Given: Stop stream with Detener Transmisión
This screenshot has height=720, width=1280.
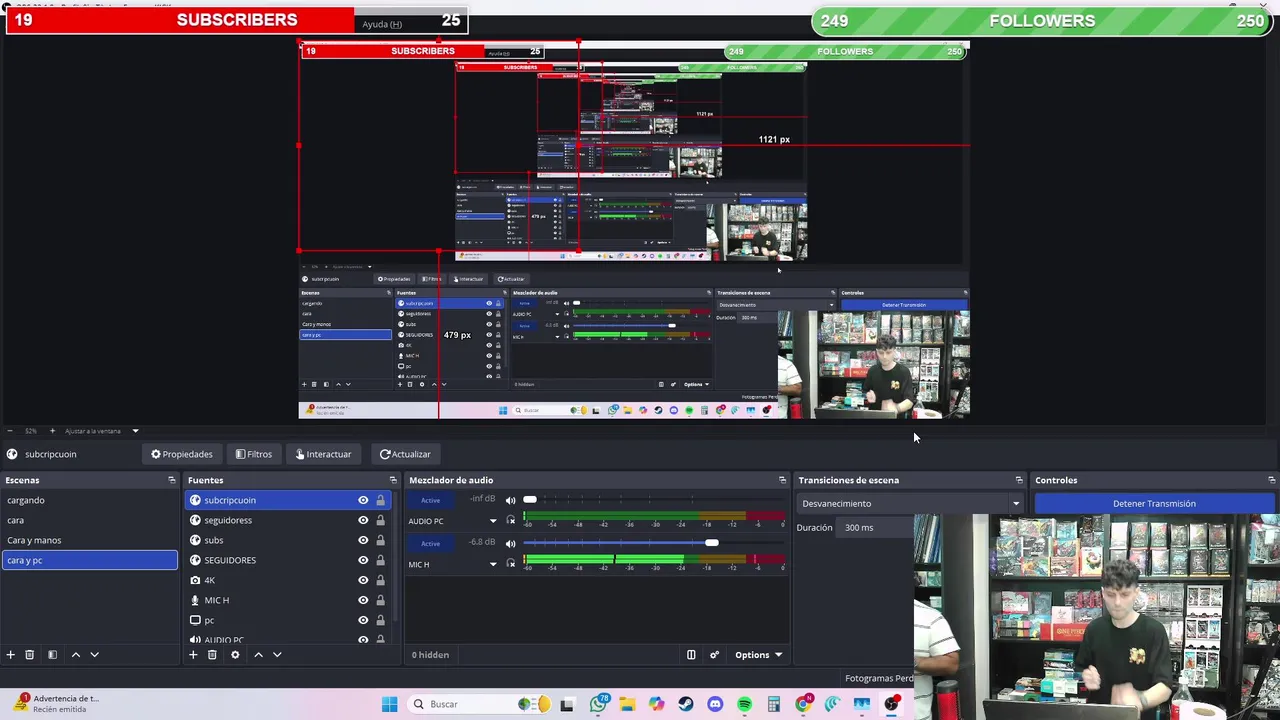Looking at the screenshot, I should 1154,504.
